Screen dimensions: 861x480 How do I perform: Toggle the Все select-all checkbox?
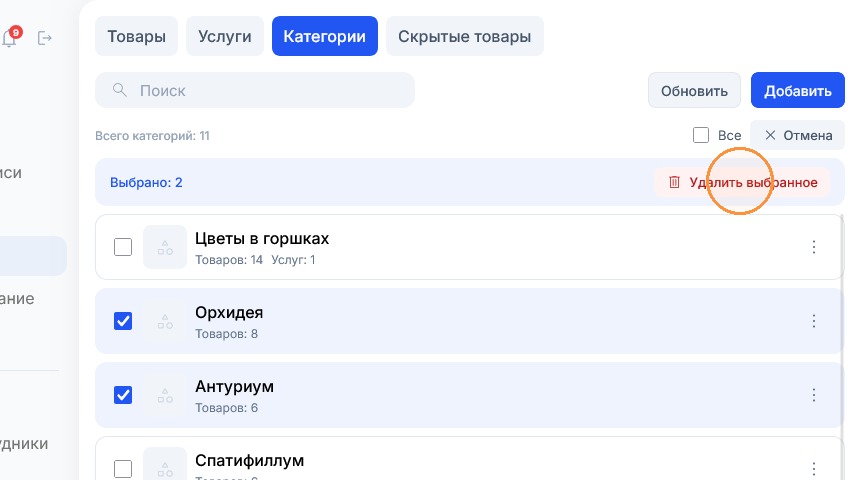point(701,135)
